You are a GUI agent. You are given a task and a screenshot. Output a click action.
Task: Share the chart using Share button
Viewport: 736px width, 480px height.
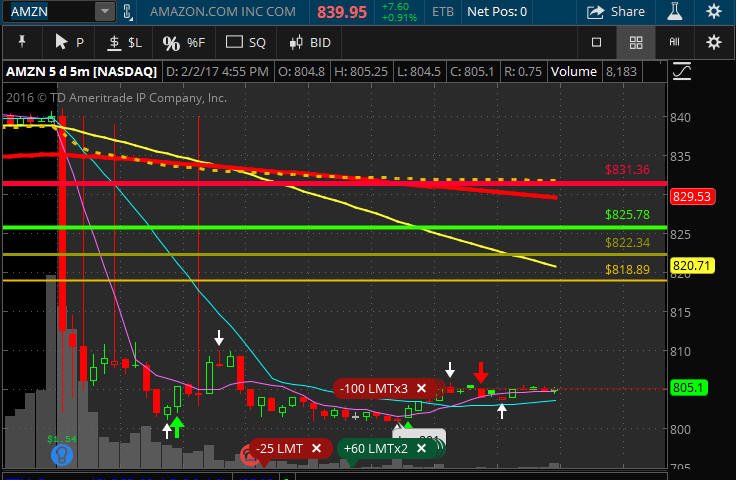point(615,12)
